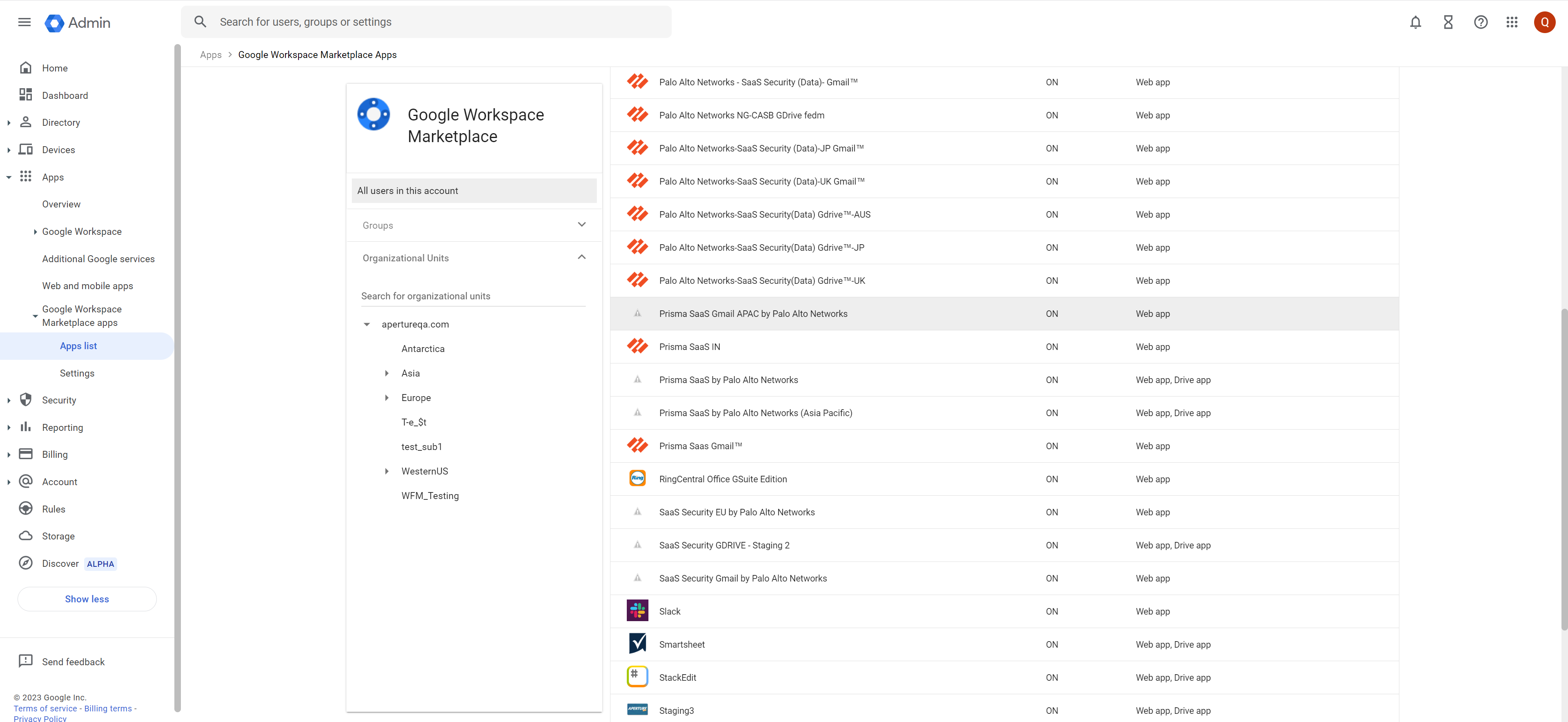This screenshot has height=722, width=1568.
Task: Click the RingCentral app icon
Action: [637, 479]
